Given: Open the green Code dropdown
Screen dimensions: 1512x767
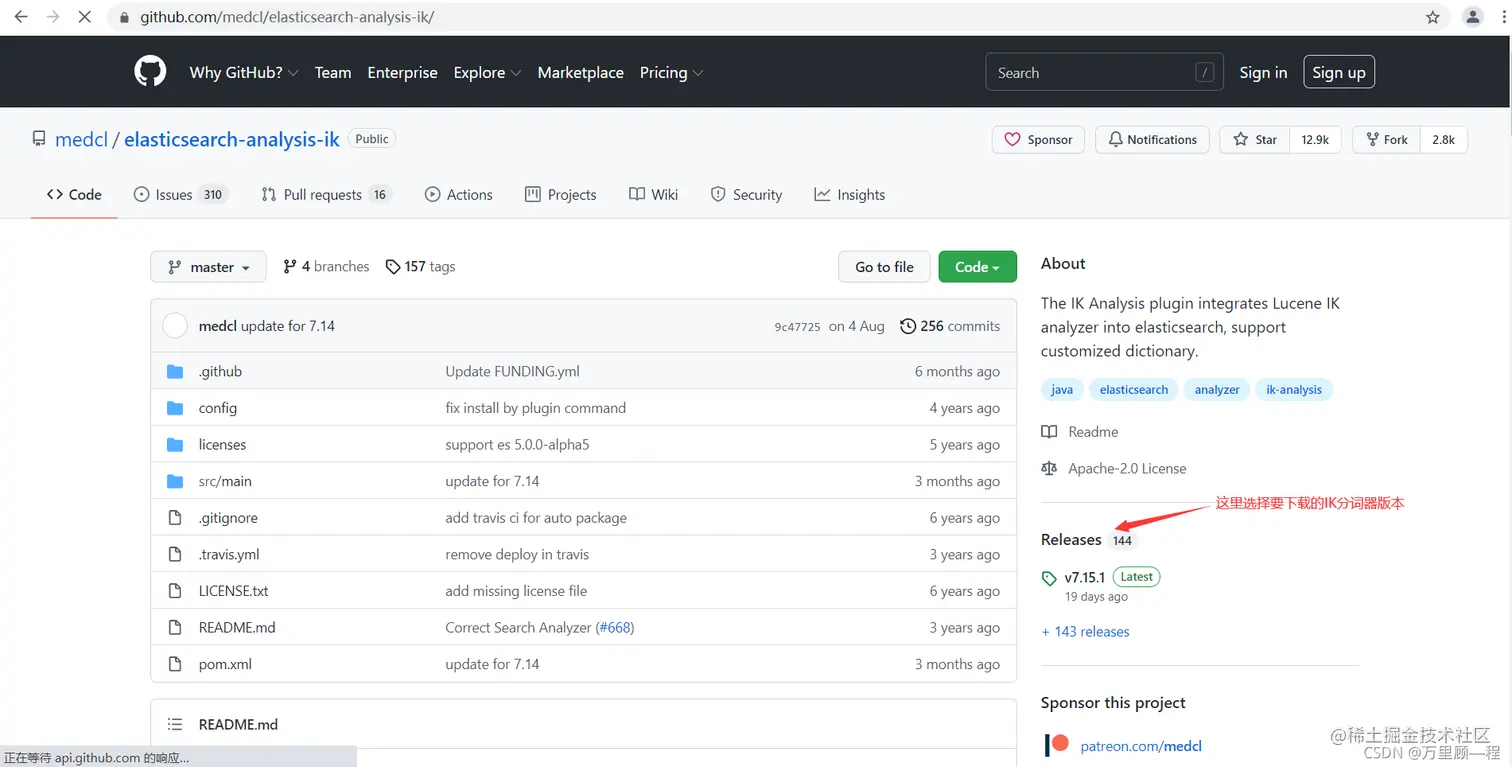Looking at the screenshot, I should (977, 267).
